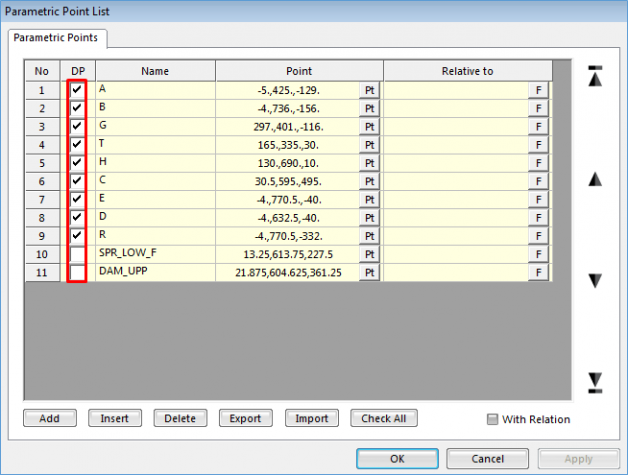Click Pt button for point G
Image resolution: width=628 pixels, height=475 pixels.
click(x=369, y=127)
